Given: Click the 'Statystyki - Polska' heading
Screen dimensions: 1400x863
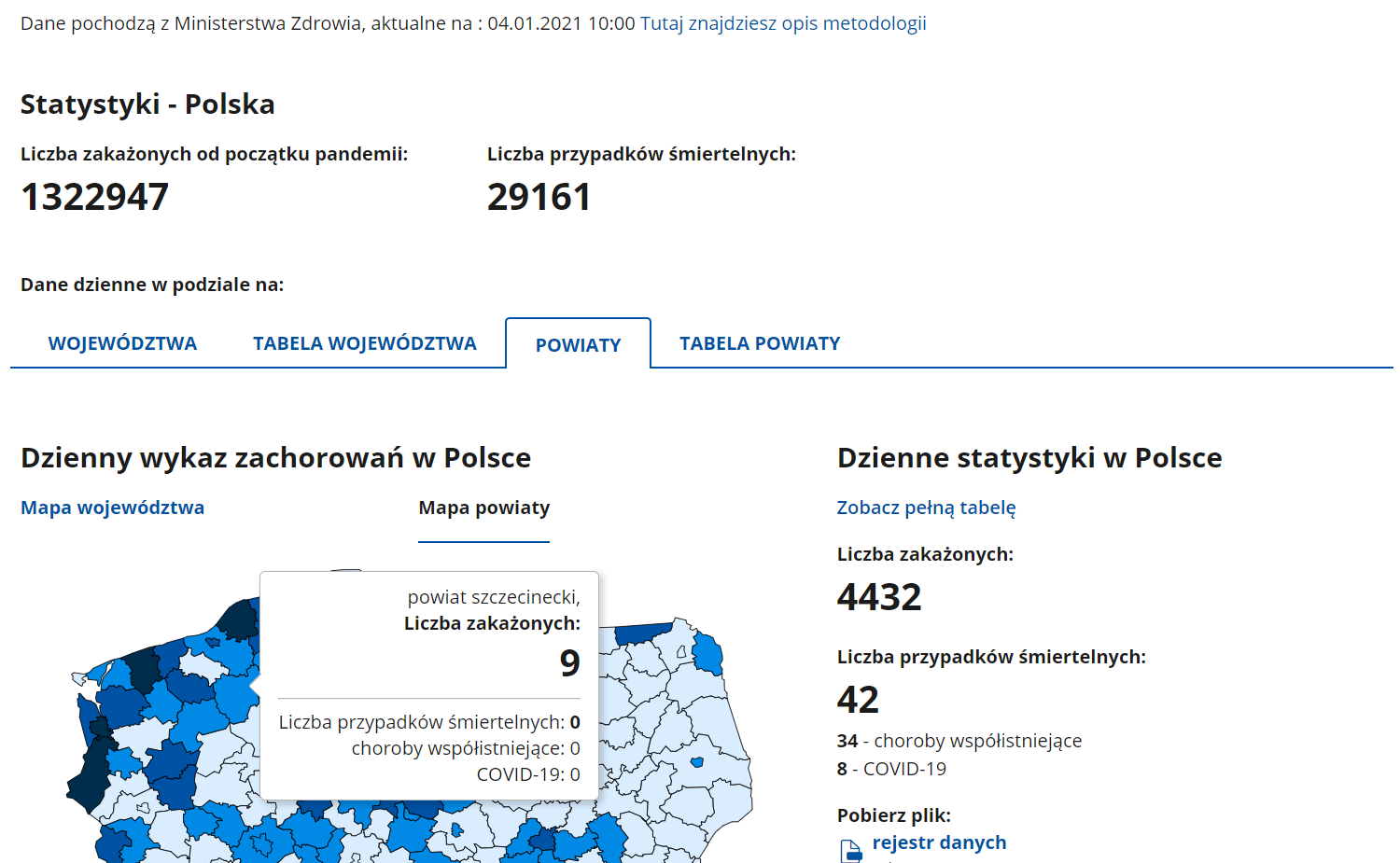Looking at the screenshot, I should [x=147, y=104].
